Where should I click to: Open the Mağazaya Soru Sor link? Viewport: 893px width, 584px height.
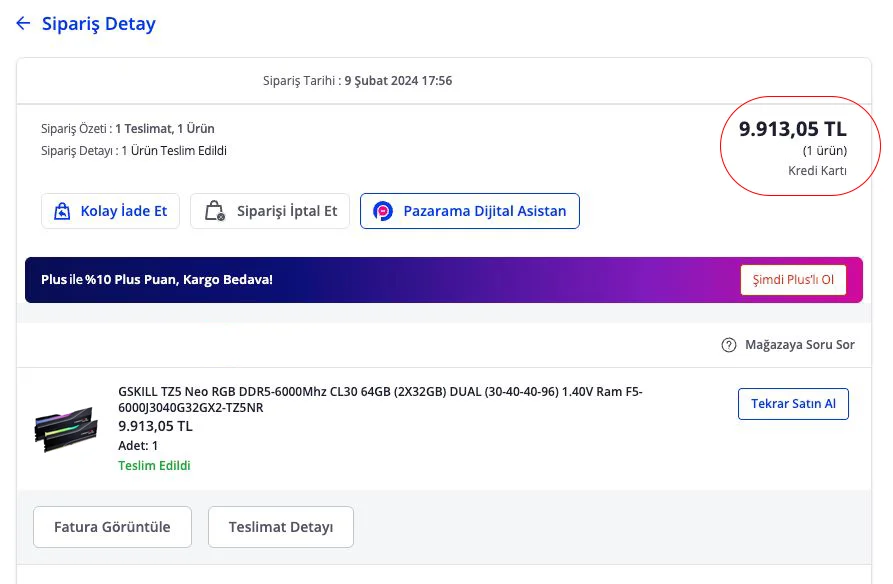click(799, 345)
